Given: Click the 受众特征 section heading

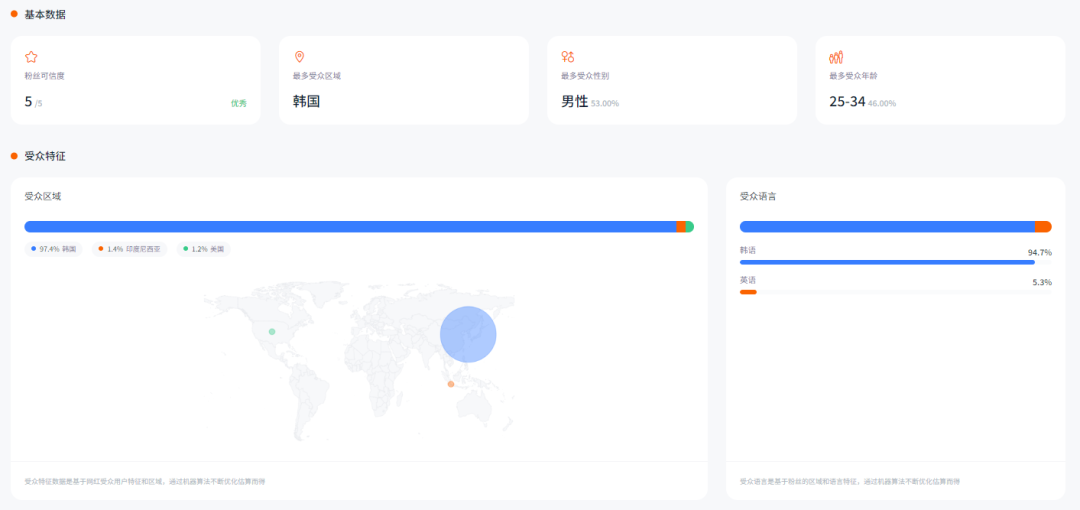Looking at the screenshot, I should point(45,156).
